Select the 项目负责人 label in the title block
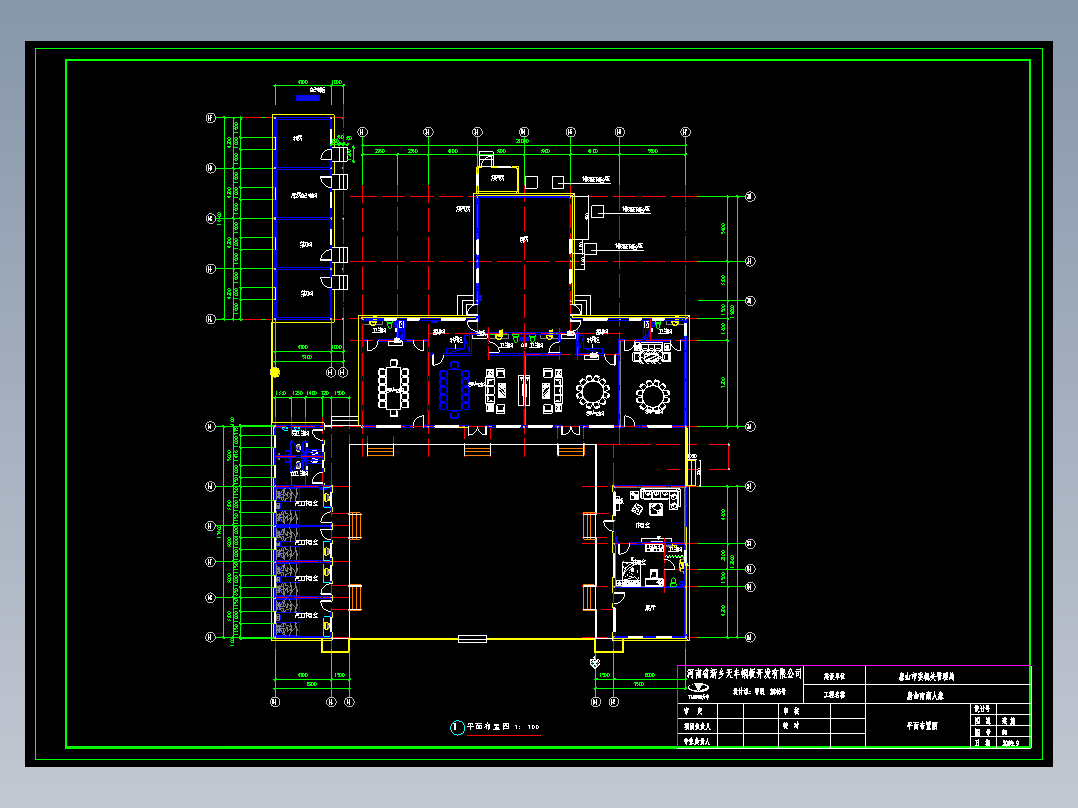 (697, 726)
